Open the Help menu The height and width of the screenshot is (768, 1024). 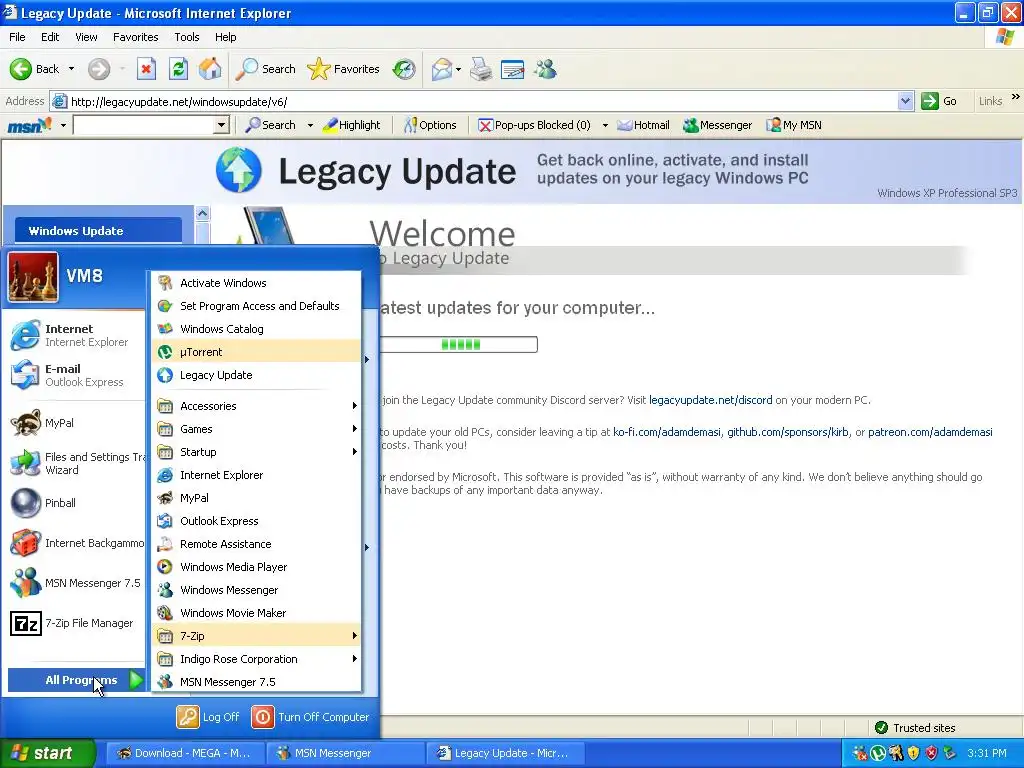pos(225,37)
